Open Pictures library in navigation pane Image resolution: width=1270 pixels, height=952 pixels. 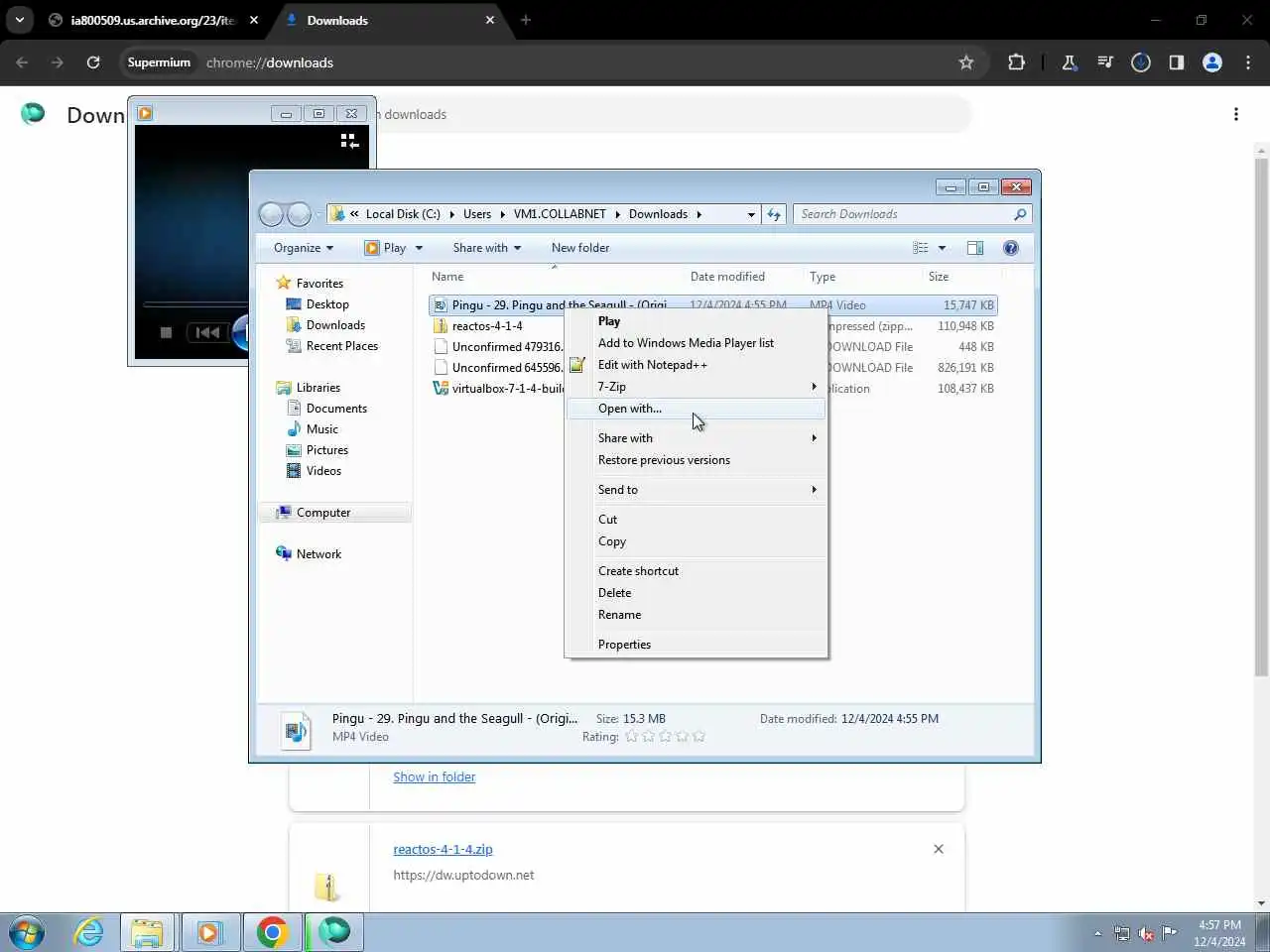click(x=326, y=450)
